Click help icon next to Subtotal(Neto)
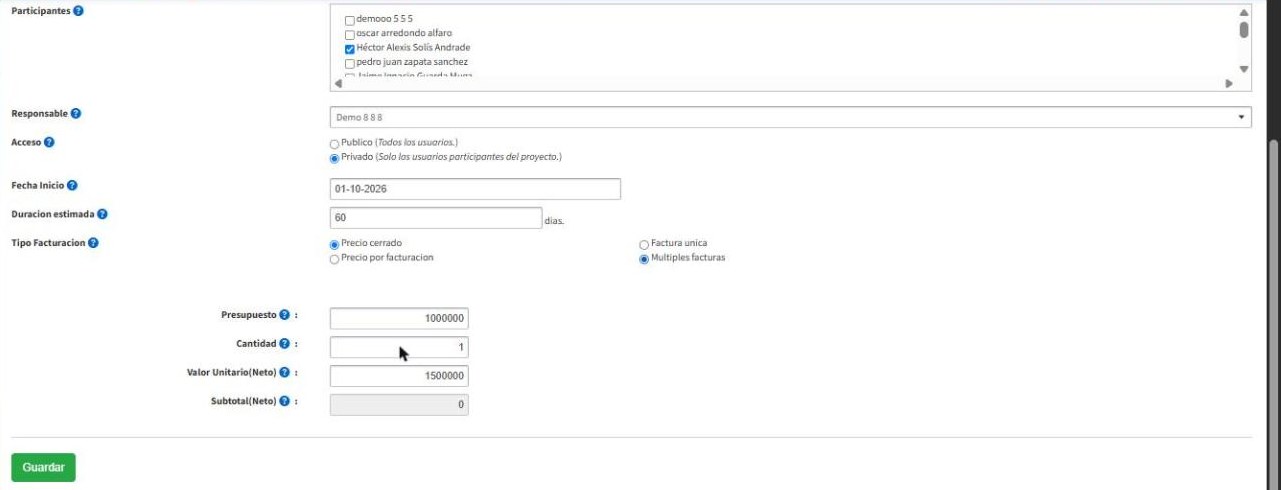The width and height of the screenshot is (1281, 490). 284,402
